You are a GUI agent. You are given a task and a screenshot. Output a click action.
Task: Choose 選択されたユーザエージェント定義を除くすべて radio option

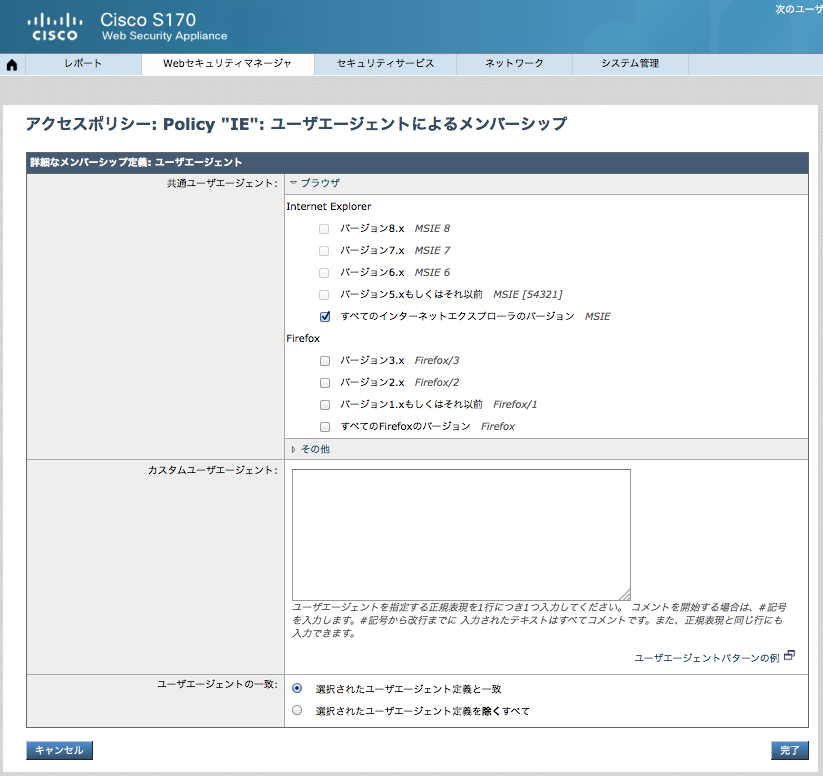tap(297, 711)
